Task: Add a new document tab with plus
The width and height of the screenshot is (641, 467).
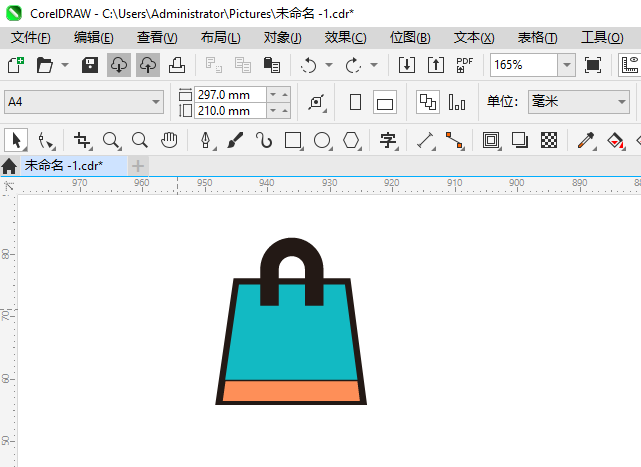Action: tap(138, 166)
